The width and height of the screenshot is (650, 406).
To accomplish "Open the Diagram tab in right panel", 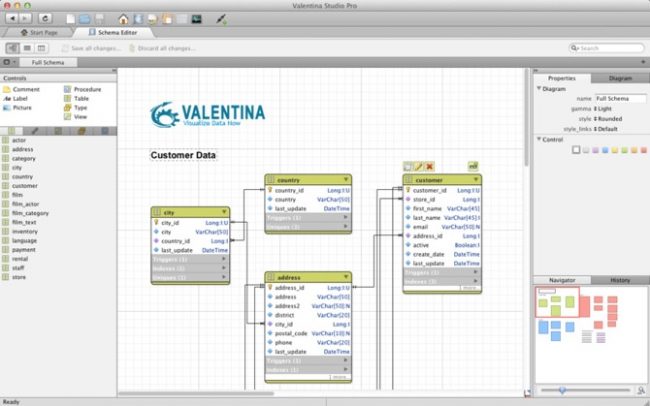I will pyautogui.click(x=620, y=78).
